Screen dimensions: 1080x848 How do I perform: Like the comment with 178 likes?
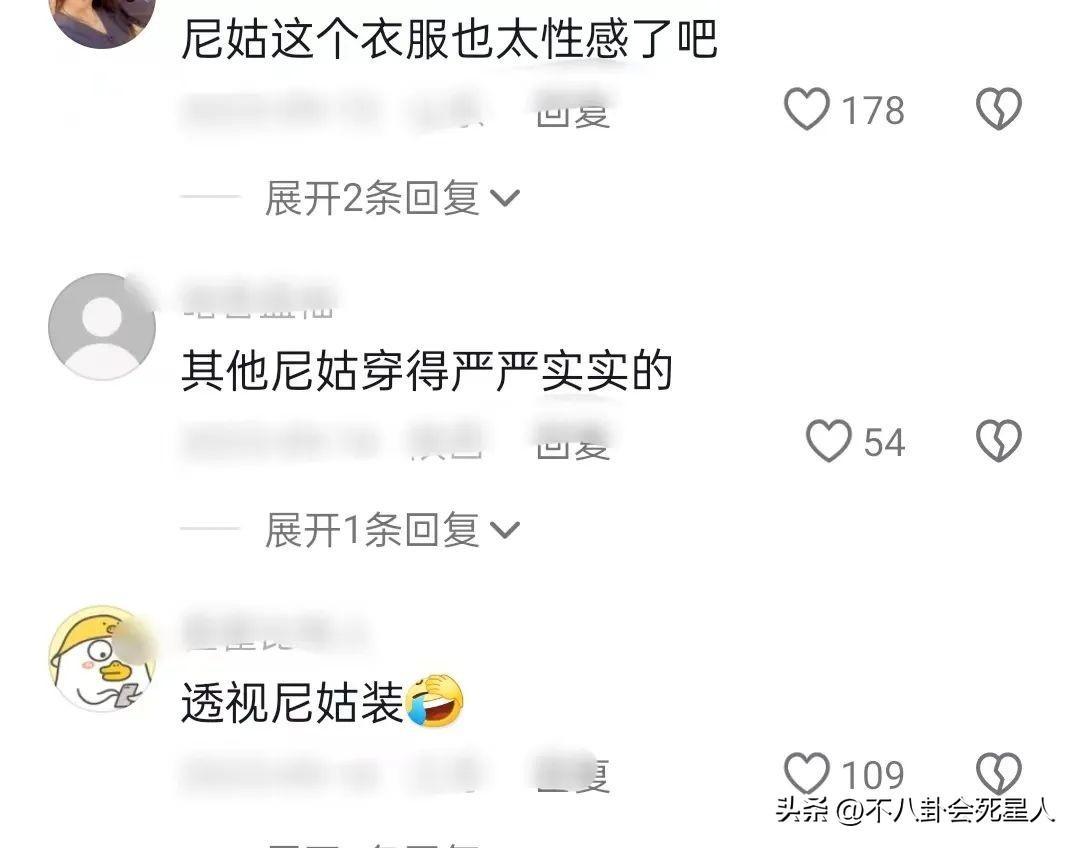coord(807,109)
